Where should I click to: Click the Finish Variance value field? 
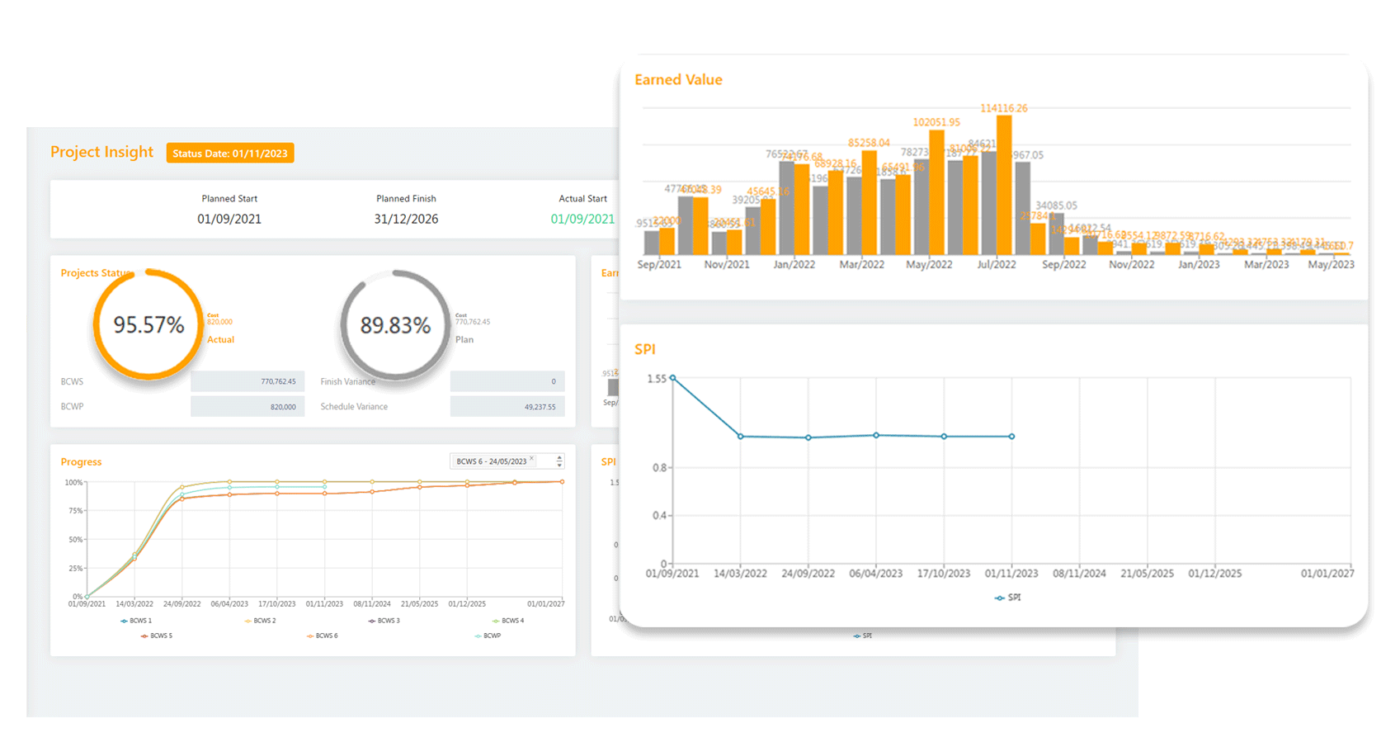pos(507,381)
